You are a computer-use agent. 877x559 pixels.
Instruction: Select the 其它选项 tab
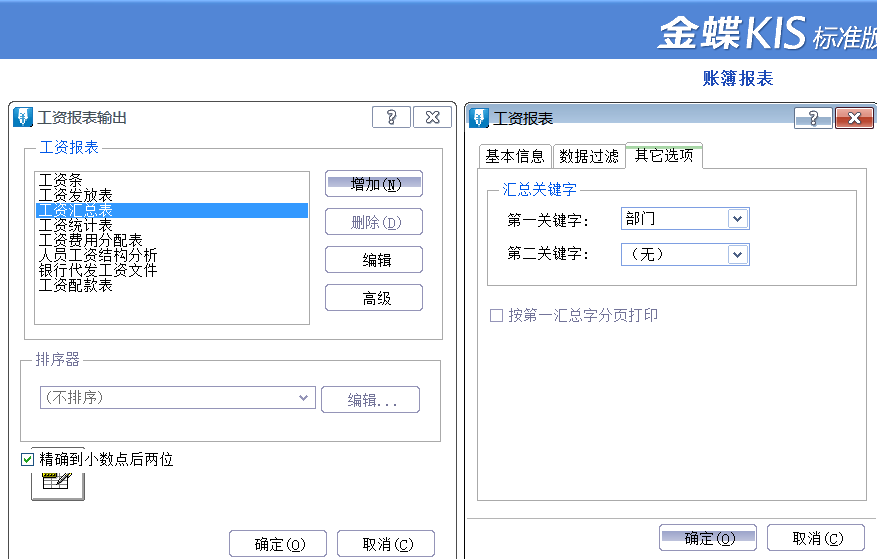[x=664, y=155]
